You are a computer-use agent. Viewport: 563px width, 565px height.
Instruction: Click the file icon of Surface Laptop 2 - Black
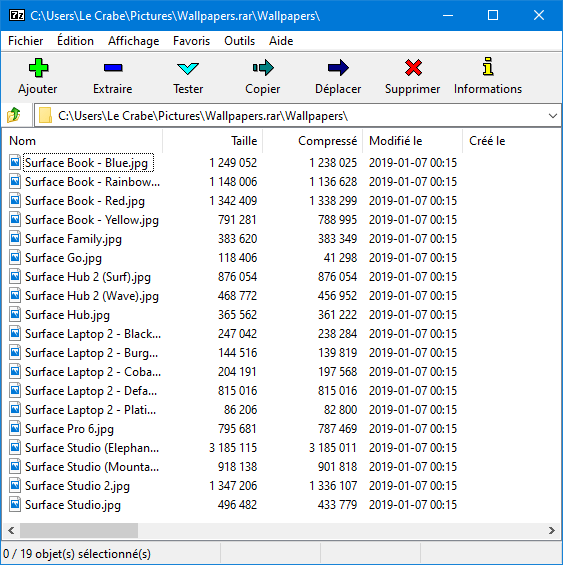point(15,334)
